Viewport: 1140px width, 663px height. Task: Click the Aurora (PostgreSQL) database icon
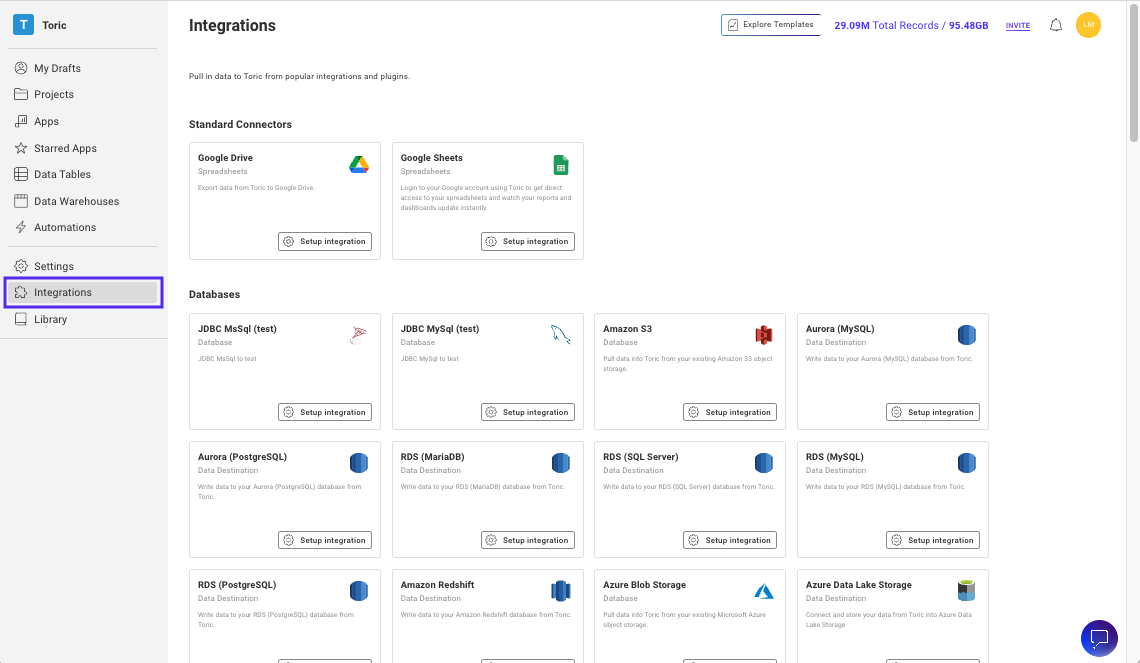(x=358, y=463)
